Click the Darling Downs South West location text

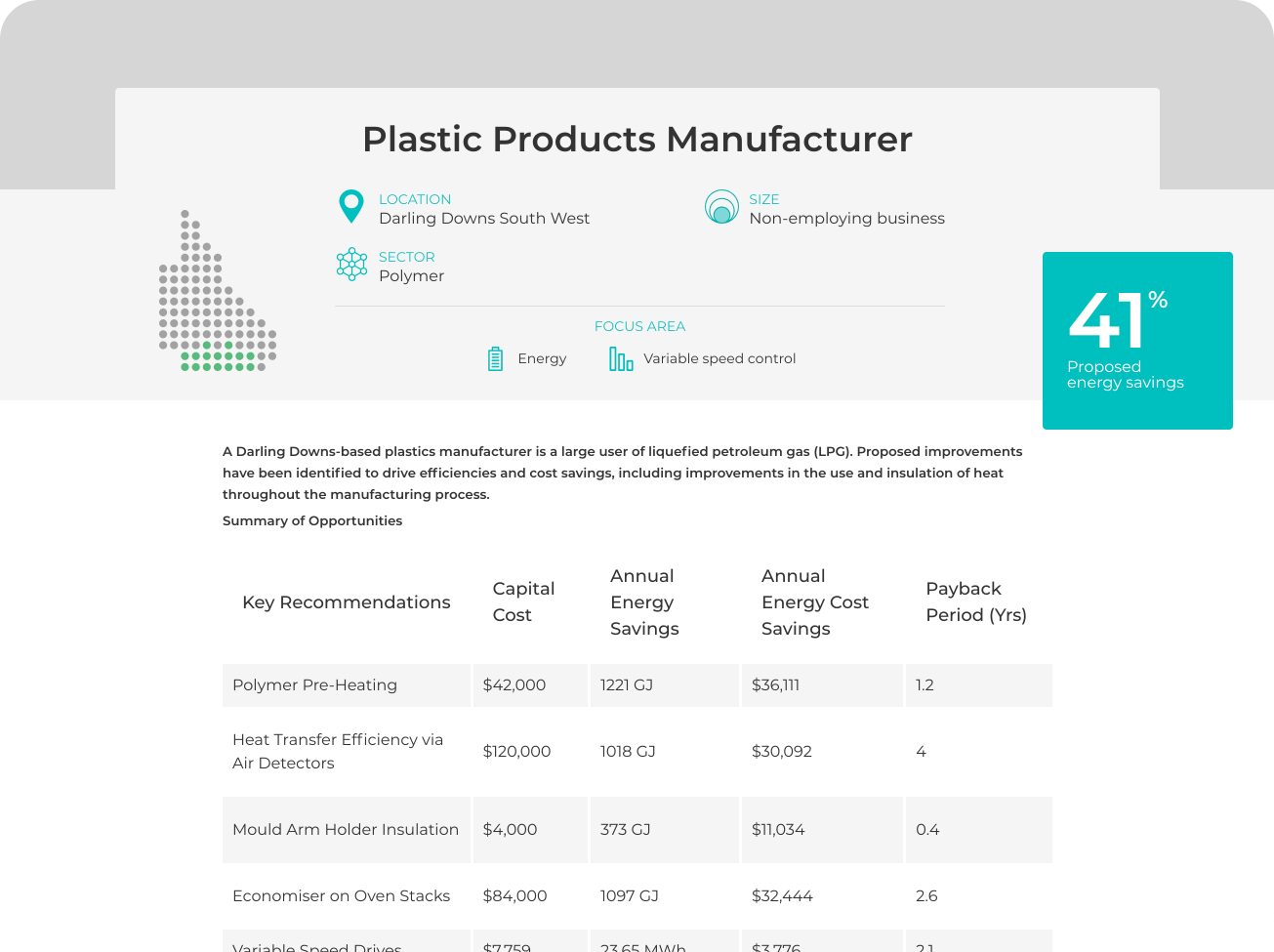[484, 219]
